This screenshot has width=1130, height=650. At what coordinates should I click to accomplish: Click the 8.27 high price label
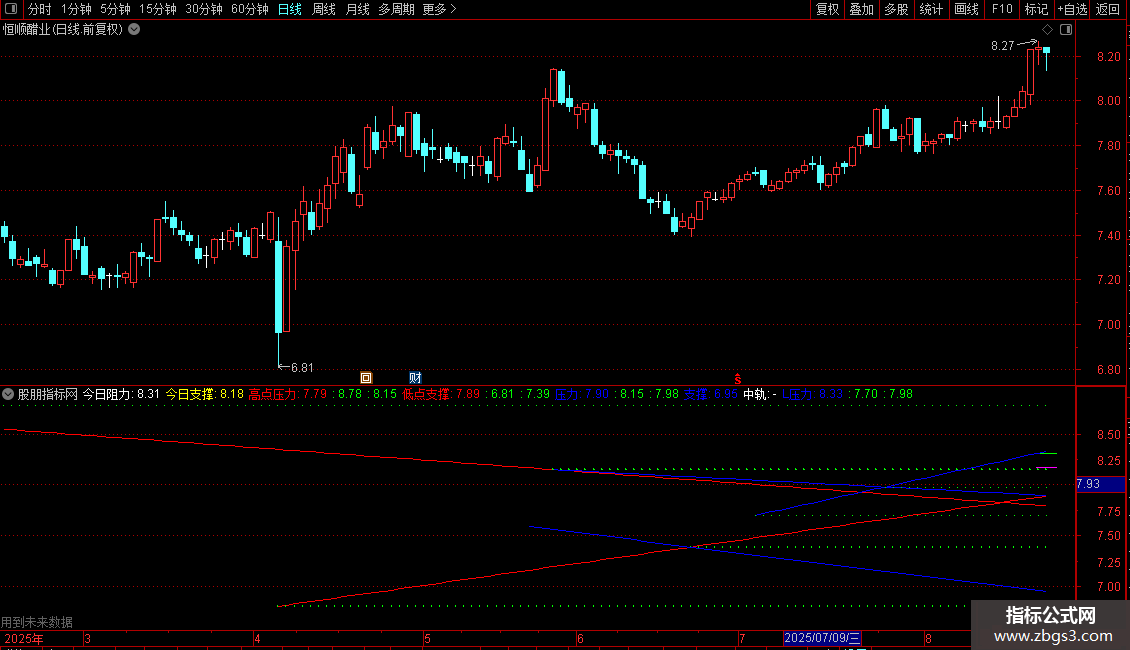coord(1002,45)
